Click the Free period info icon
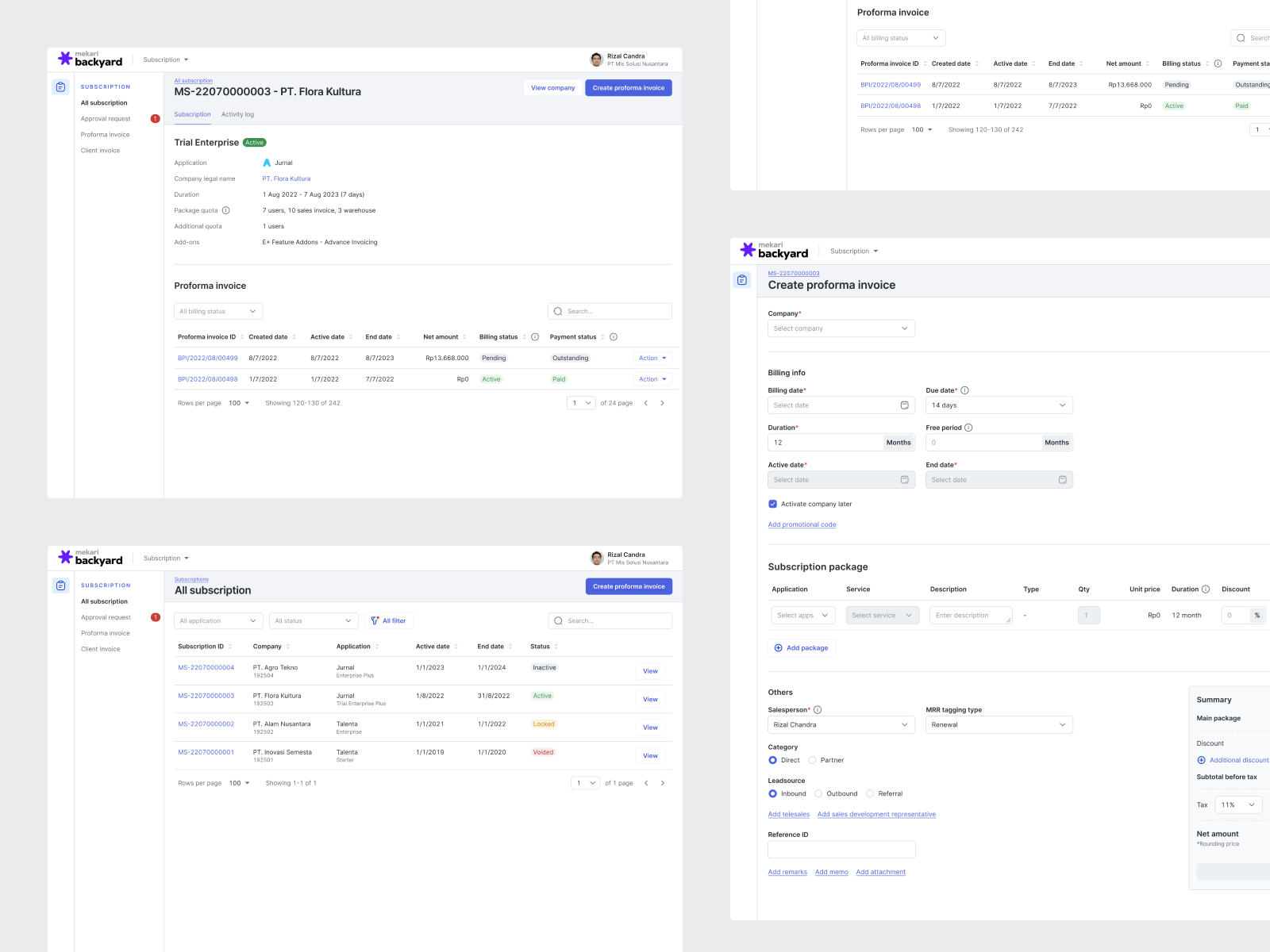Screen dimensions: 1270x952 [x=968, y=428]
